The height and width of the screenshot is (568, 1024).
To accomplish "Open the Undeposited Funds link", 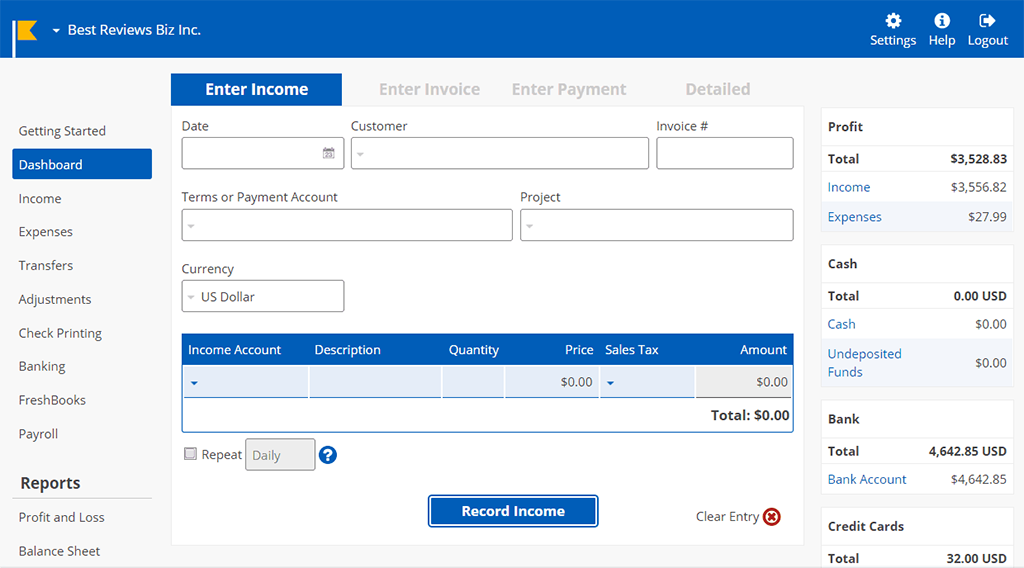I will pos(864,362).
